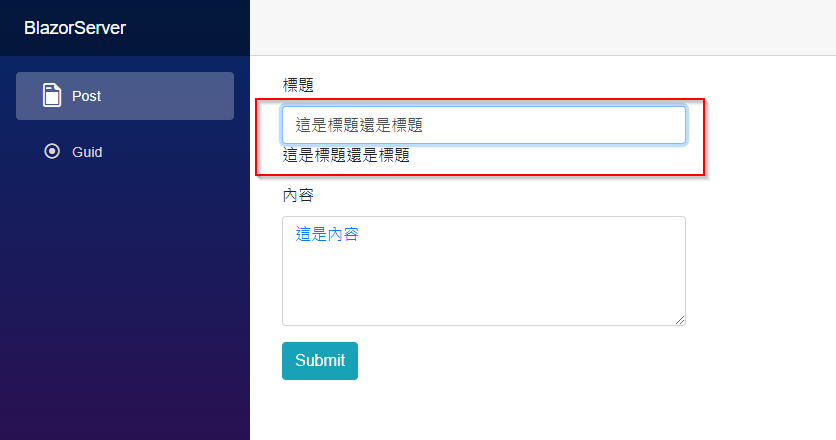Open the Post navigation item
This screenshot has width=836, height=440.
coord(125,96)
